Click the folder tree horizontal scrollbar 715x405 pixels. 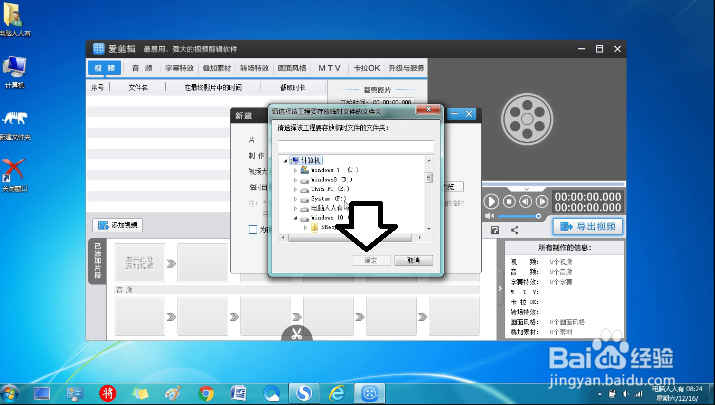point(351,238)
